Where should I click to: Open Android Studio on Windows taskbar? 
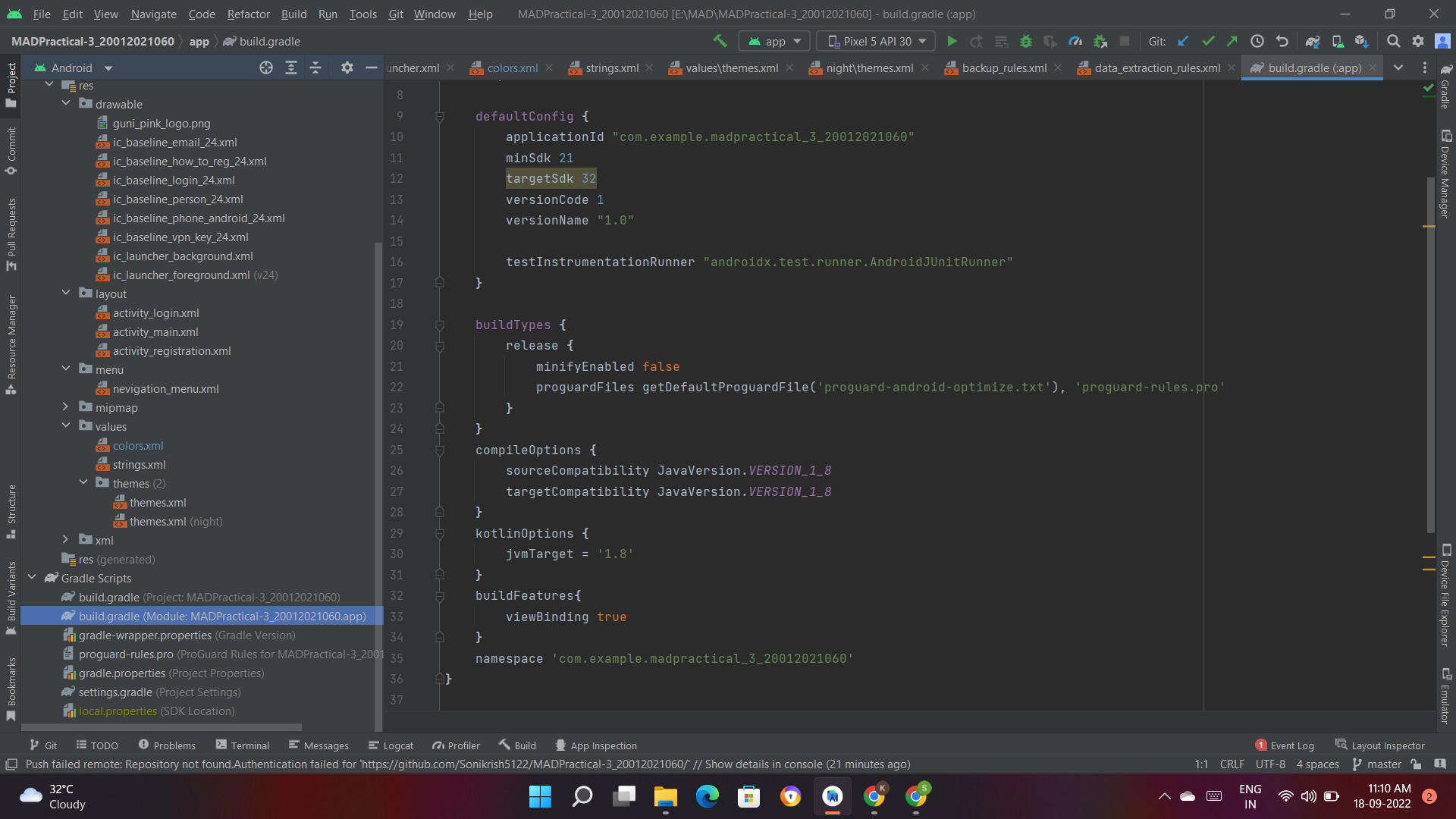click(x=832, y=796)
